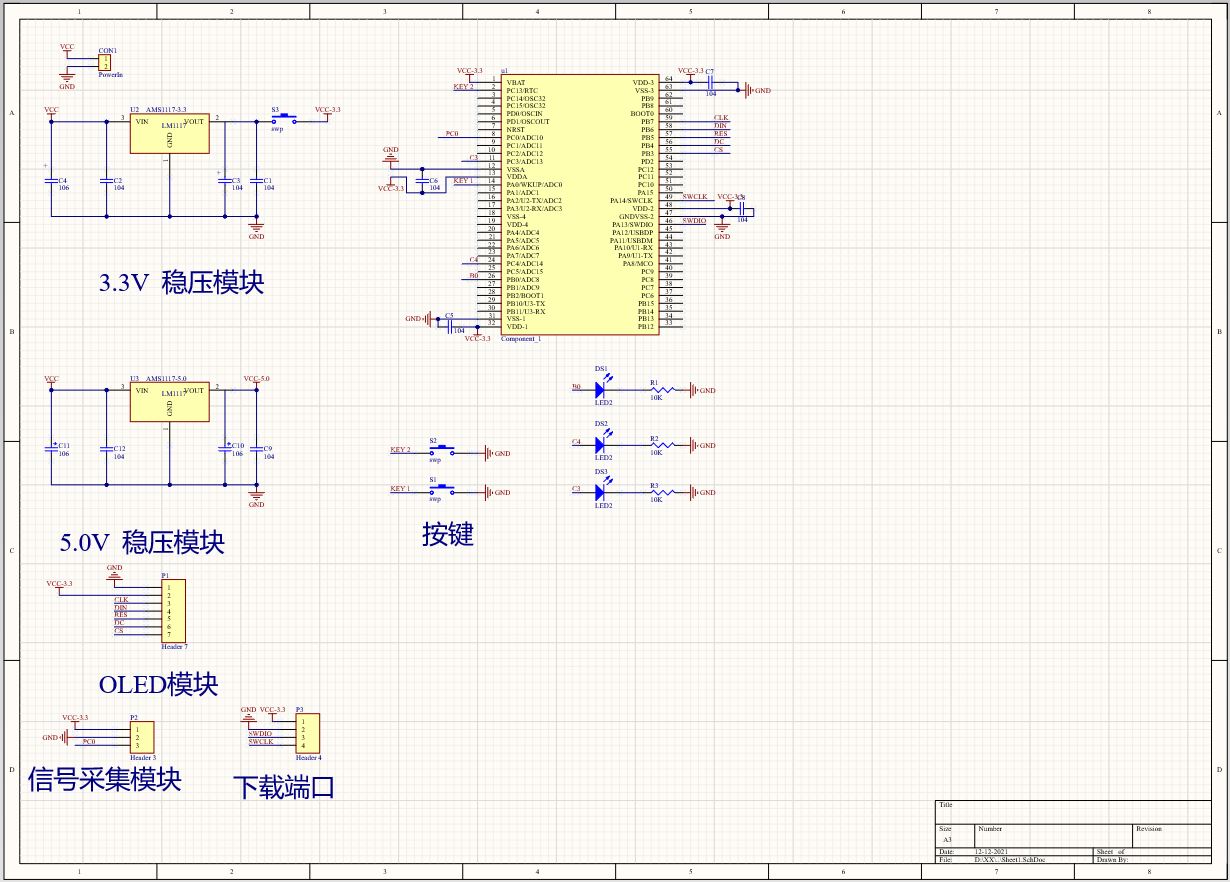
Task: Click the KEY 1 net label beside switch S1
Action: pos(400,488)
